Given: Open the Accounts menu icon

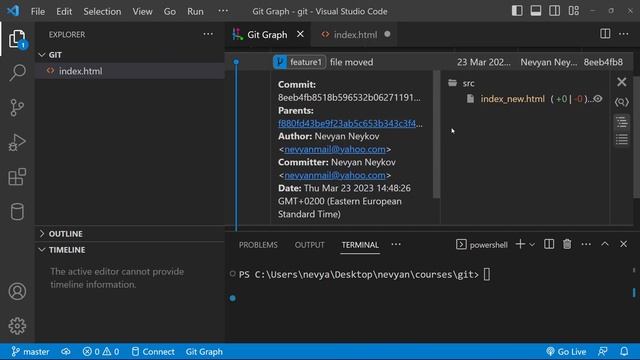Looking at the screenshot, I should tap(17, 291).
